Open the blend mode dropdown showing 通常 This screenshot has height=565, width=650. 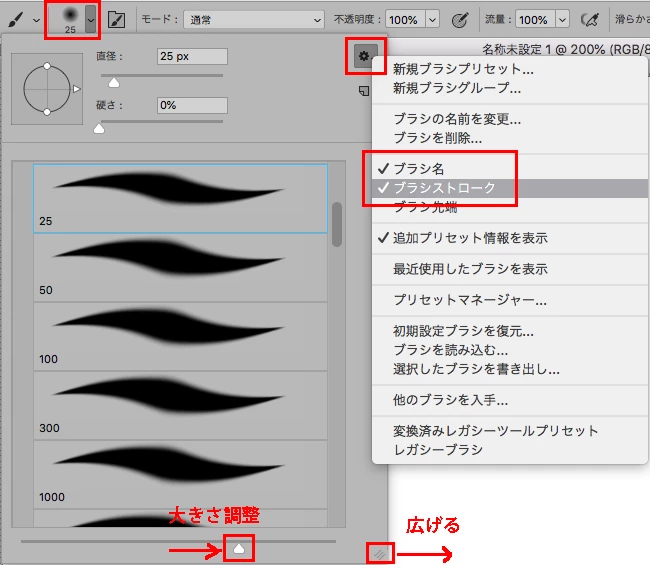coord(254,19)
